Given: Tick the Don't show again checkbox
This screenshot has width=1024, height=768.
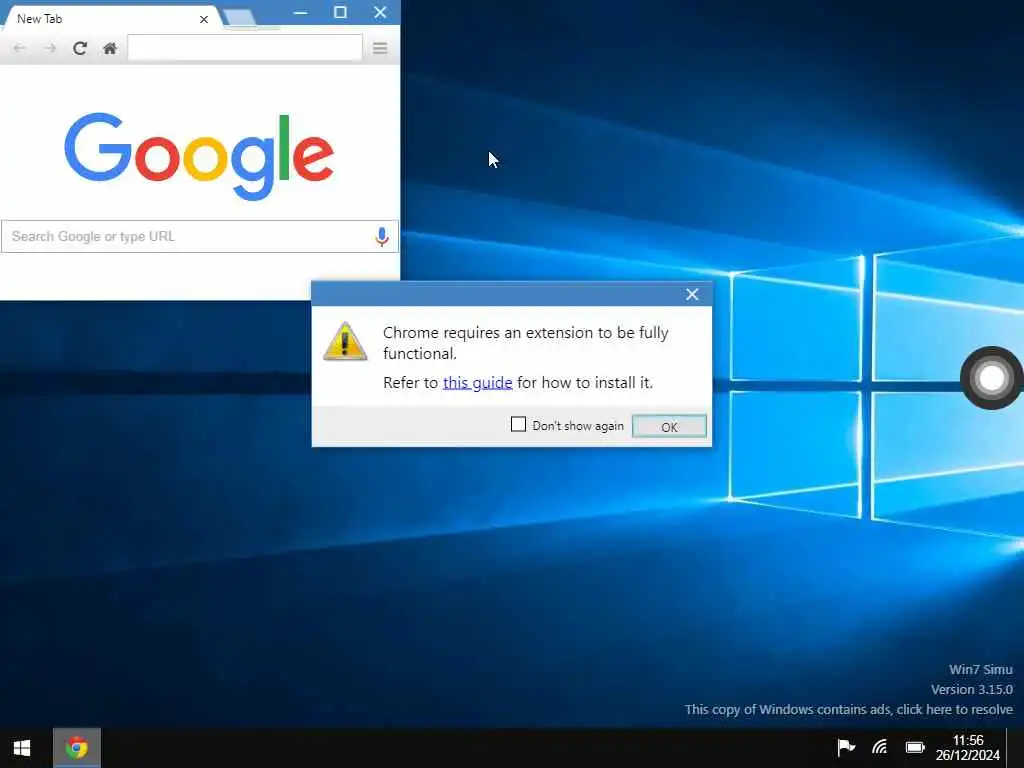Looking at the screenshot, I should tap(518, 424).
